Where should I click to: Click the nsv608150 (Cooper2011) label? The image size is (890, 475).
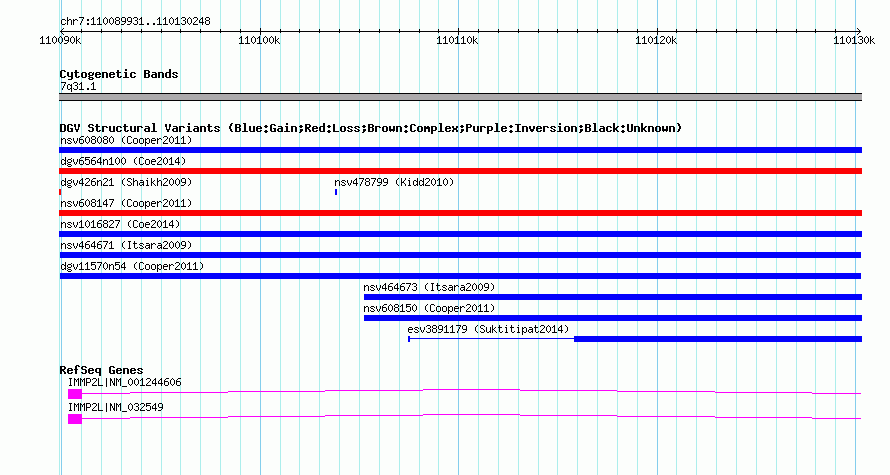point(429,308)
